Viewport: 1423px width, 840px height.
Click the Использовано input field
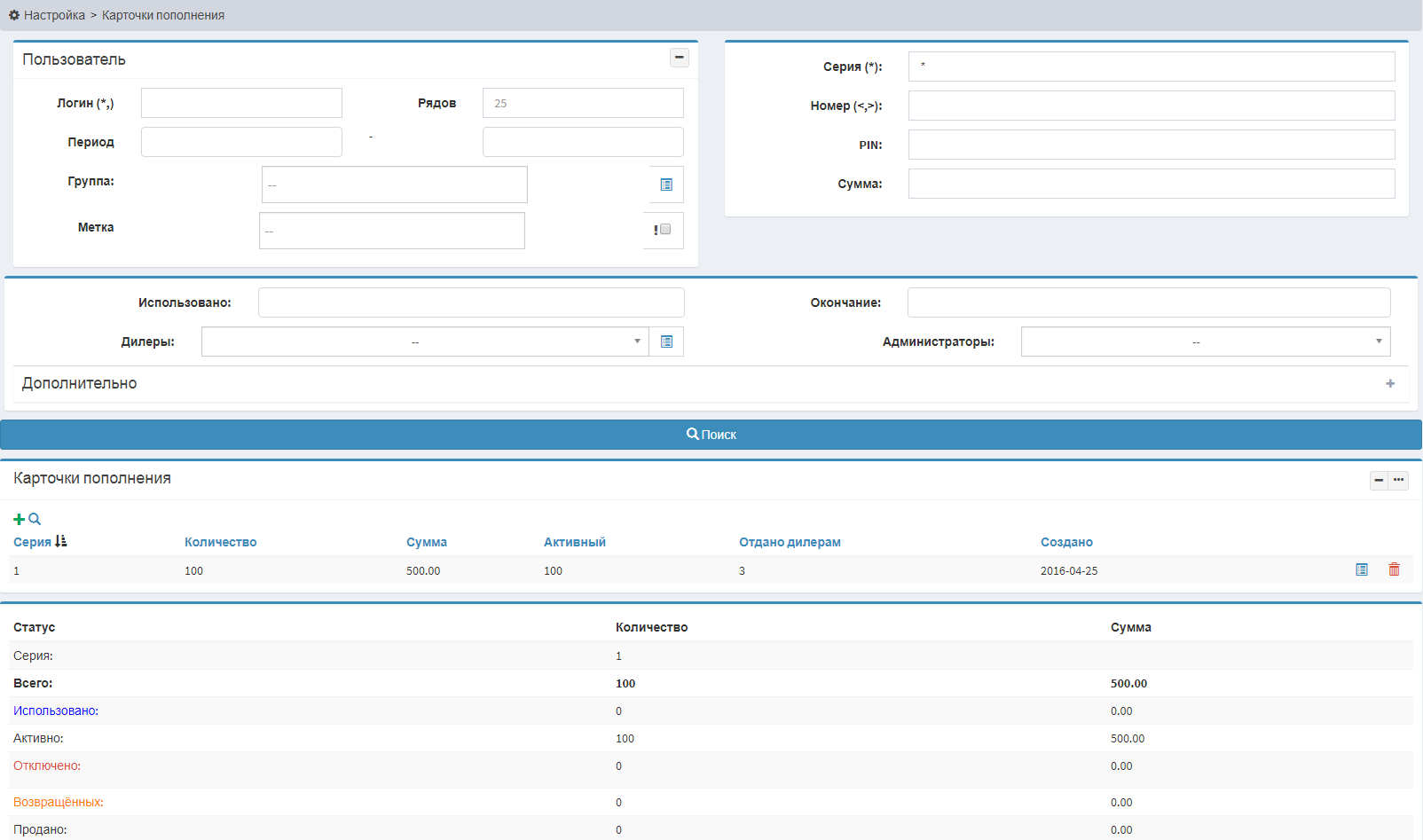click(x=471, y=302)
